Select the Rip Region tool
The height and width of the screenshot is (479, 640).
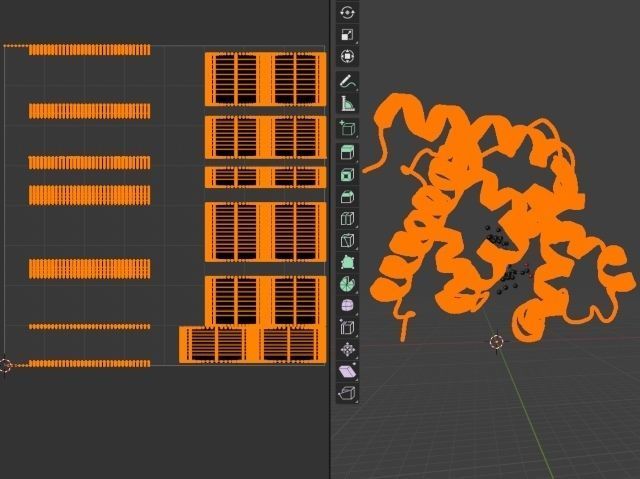tap(347, 393)
